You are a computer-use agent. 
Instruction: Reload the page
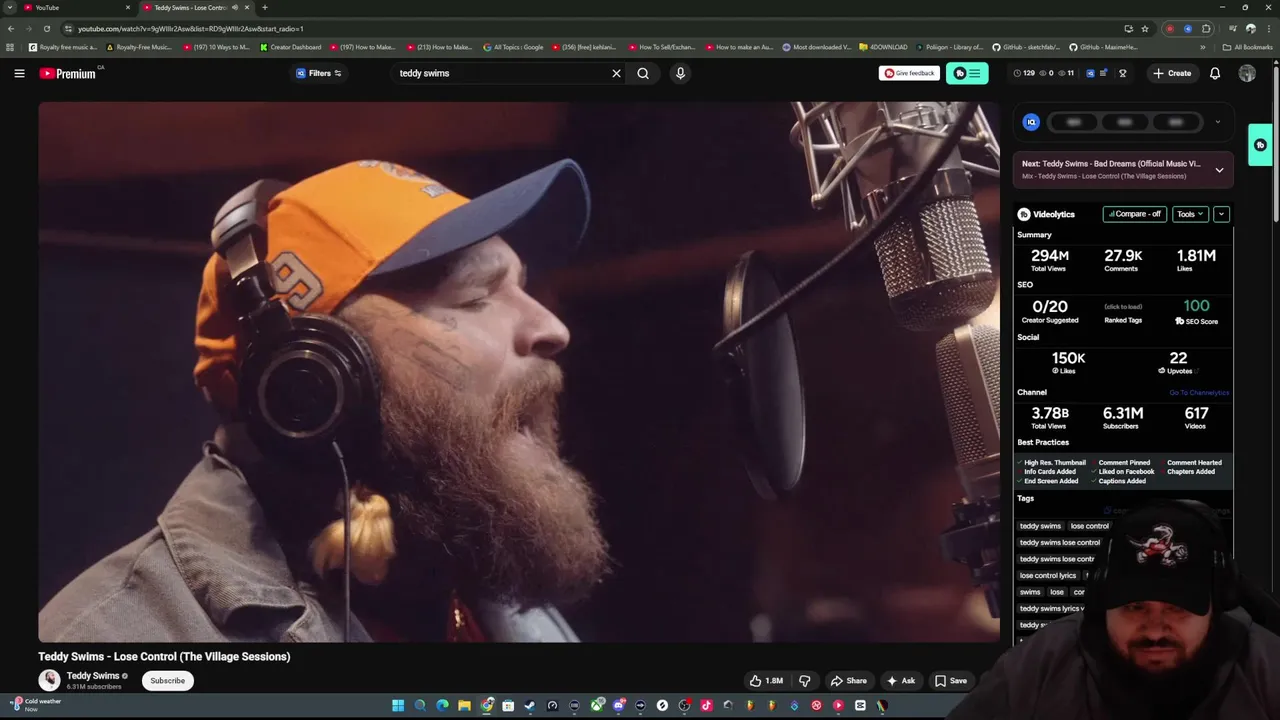(x=46, y=29)
